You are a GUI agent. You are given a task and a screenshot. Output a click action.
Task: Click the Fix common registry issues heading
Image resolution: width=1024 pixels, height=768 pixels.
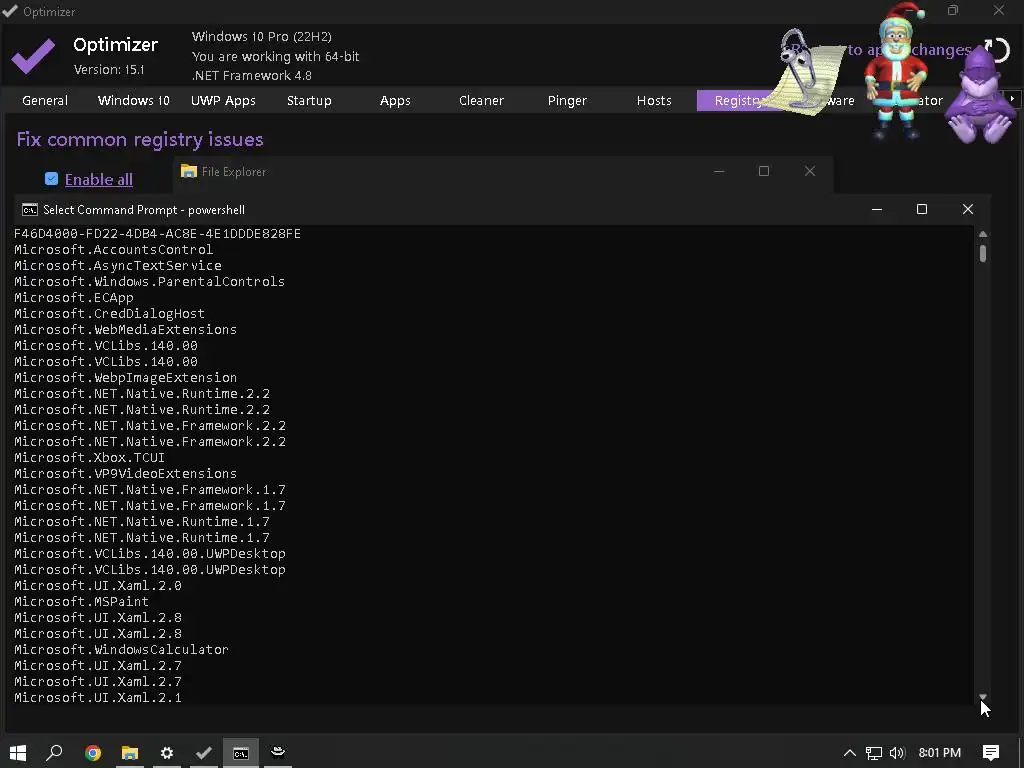click(x=140, y=140)
